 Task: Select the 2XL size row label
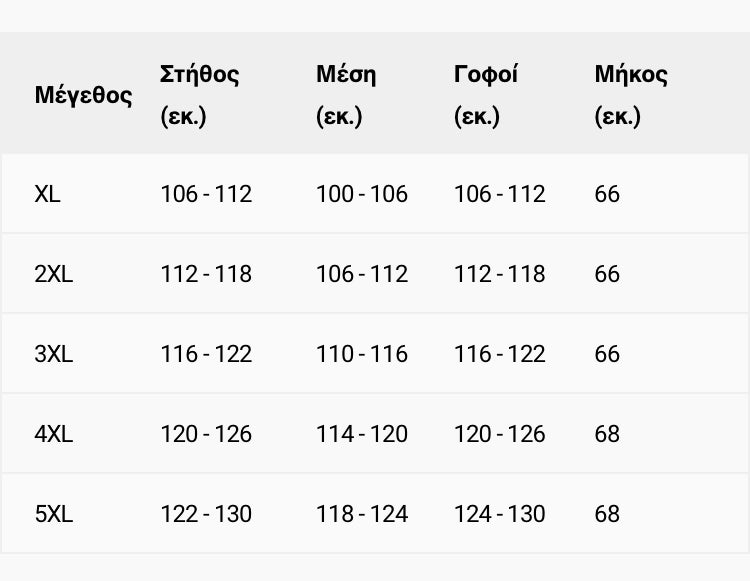tap(54, 274)
